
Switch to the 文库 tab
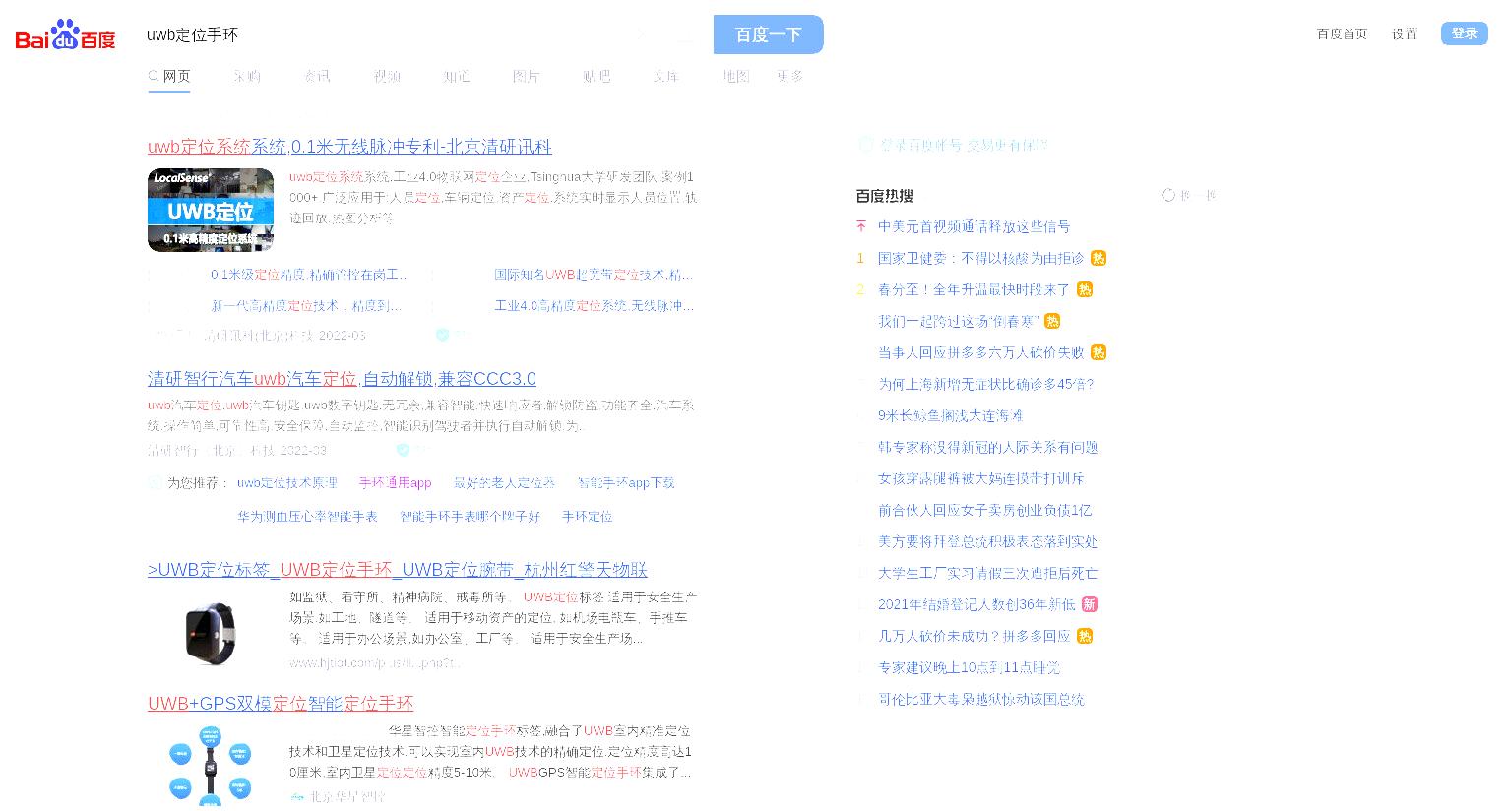[665, 76]
